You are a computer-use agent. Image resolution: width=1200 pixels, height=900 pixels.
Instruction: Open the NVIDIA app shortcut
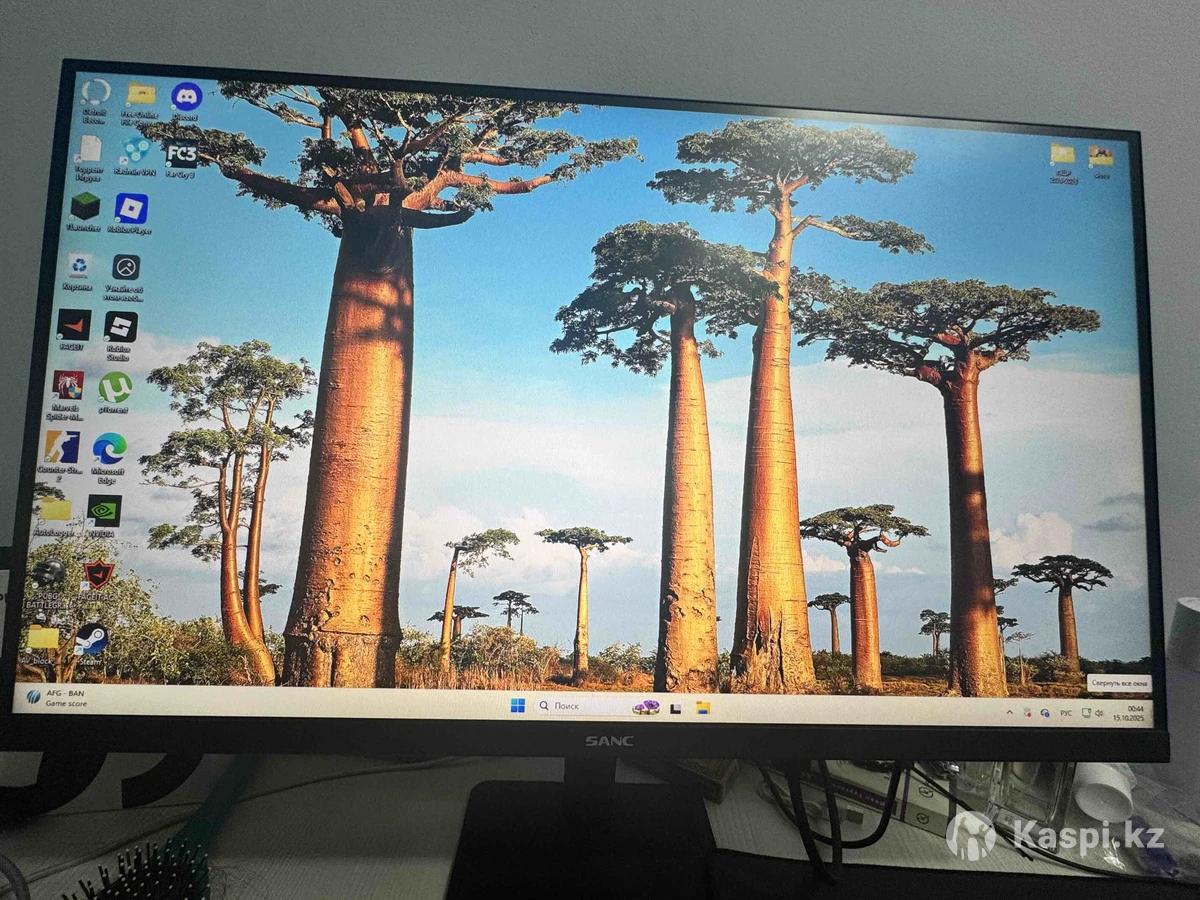[104, 510]
